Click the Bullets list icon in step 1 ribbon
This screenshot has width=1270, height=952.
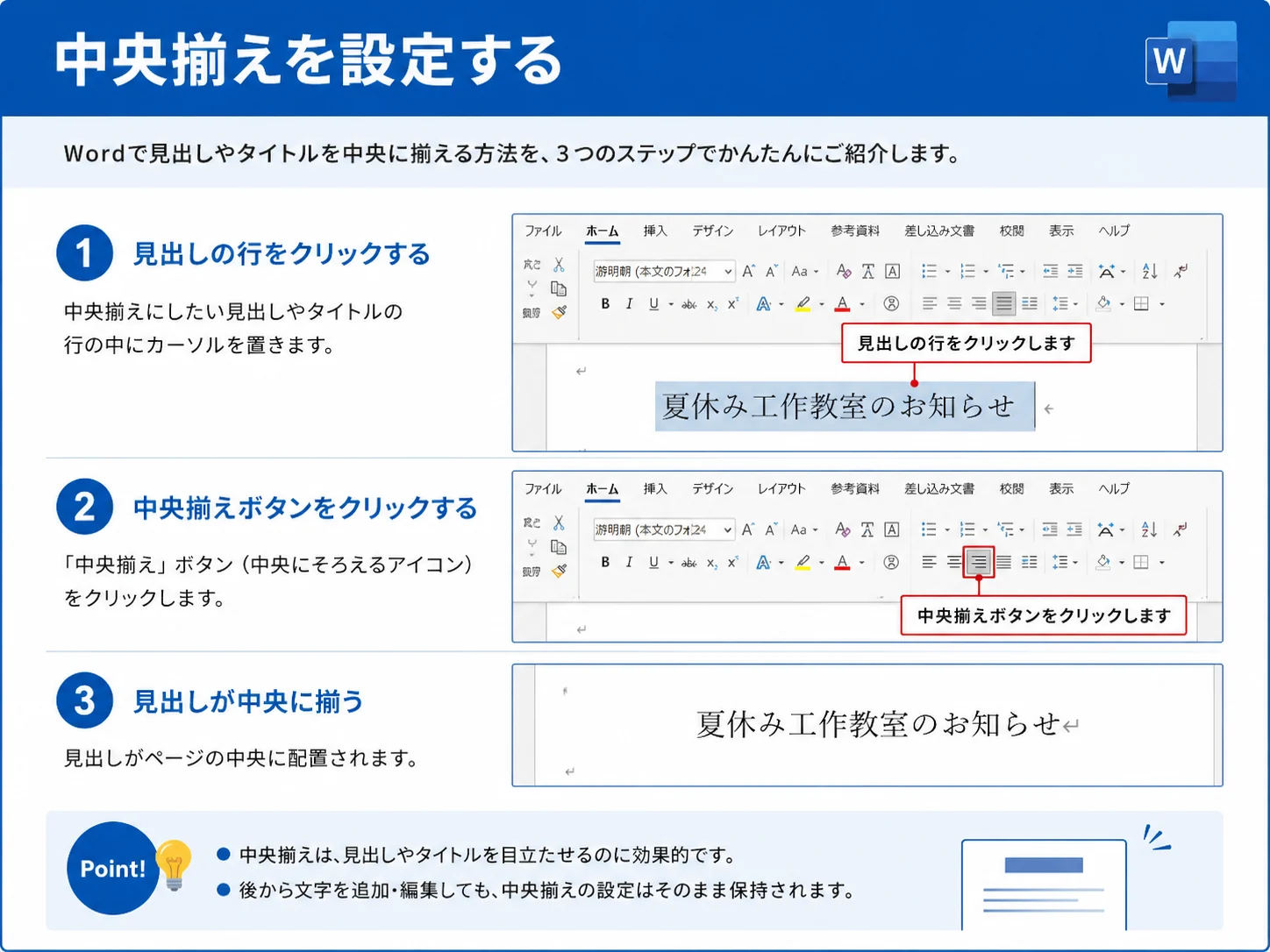pyautogui.click(x=929, y=272)
